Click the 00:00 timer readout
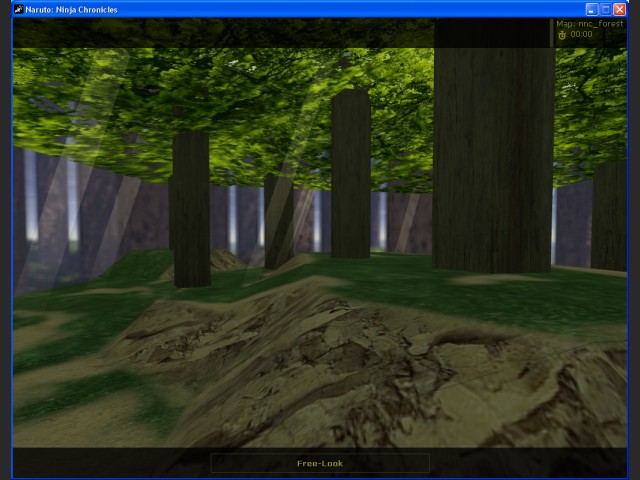The width and height of the screenshot is (640, 480). pyautogui.click(x=581, y=34)
